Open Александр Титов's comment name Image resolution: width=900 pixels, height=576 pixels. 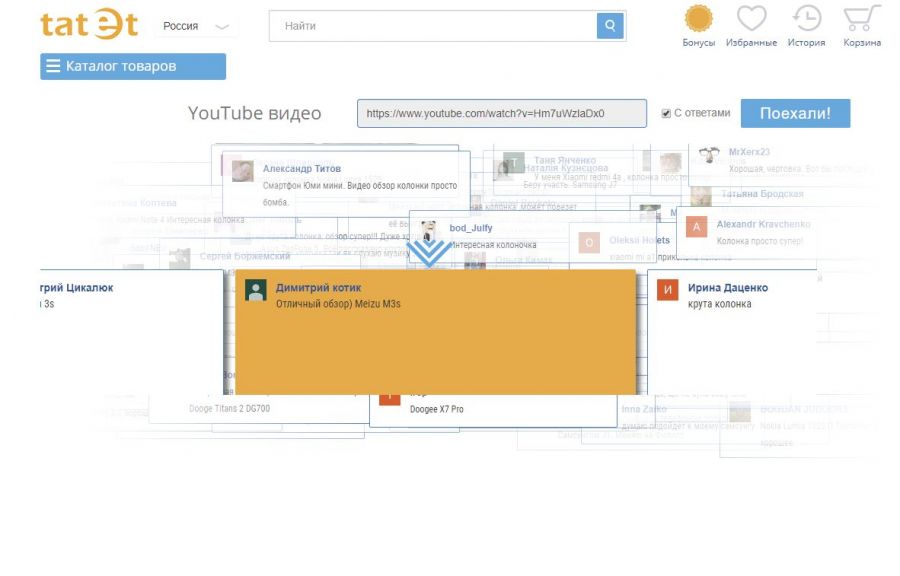pos(302,169)
